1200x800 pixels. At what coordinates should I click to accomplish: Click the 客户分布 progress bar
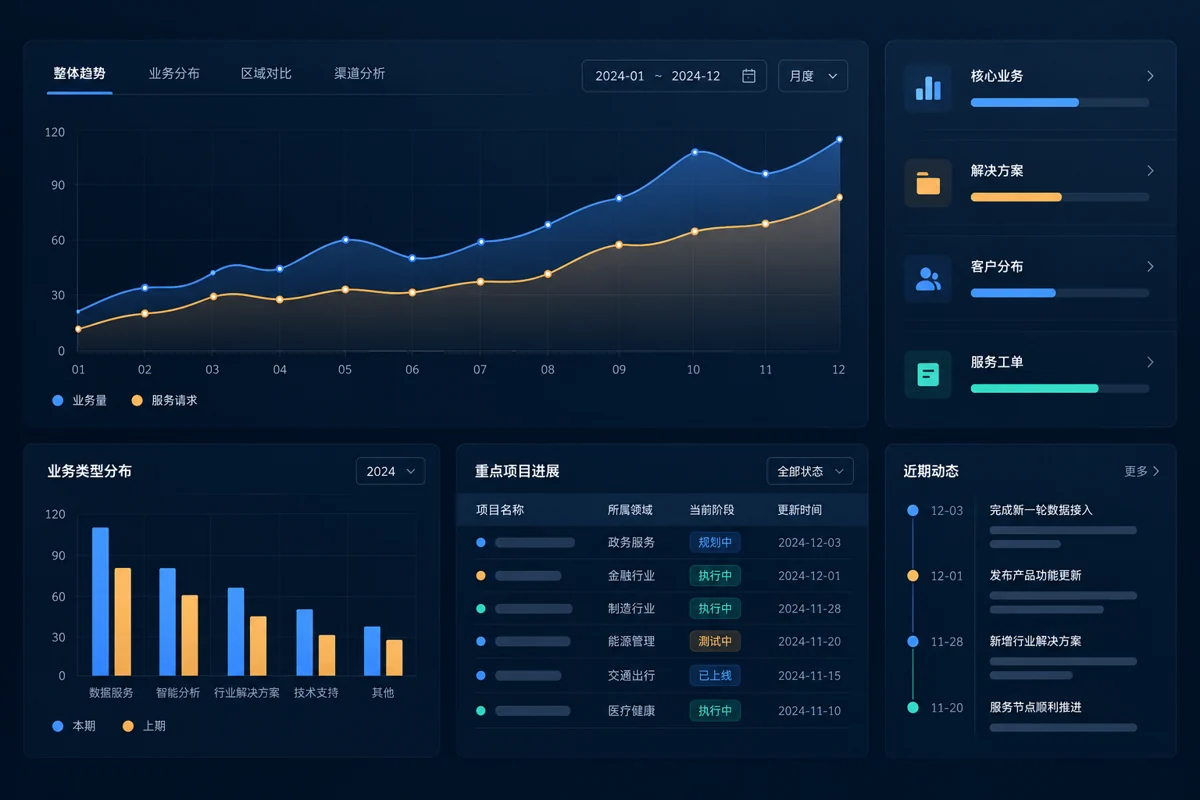click(1060, 293)
